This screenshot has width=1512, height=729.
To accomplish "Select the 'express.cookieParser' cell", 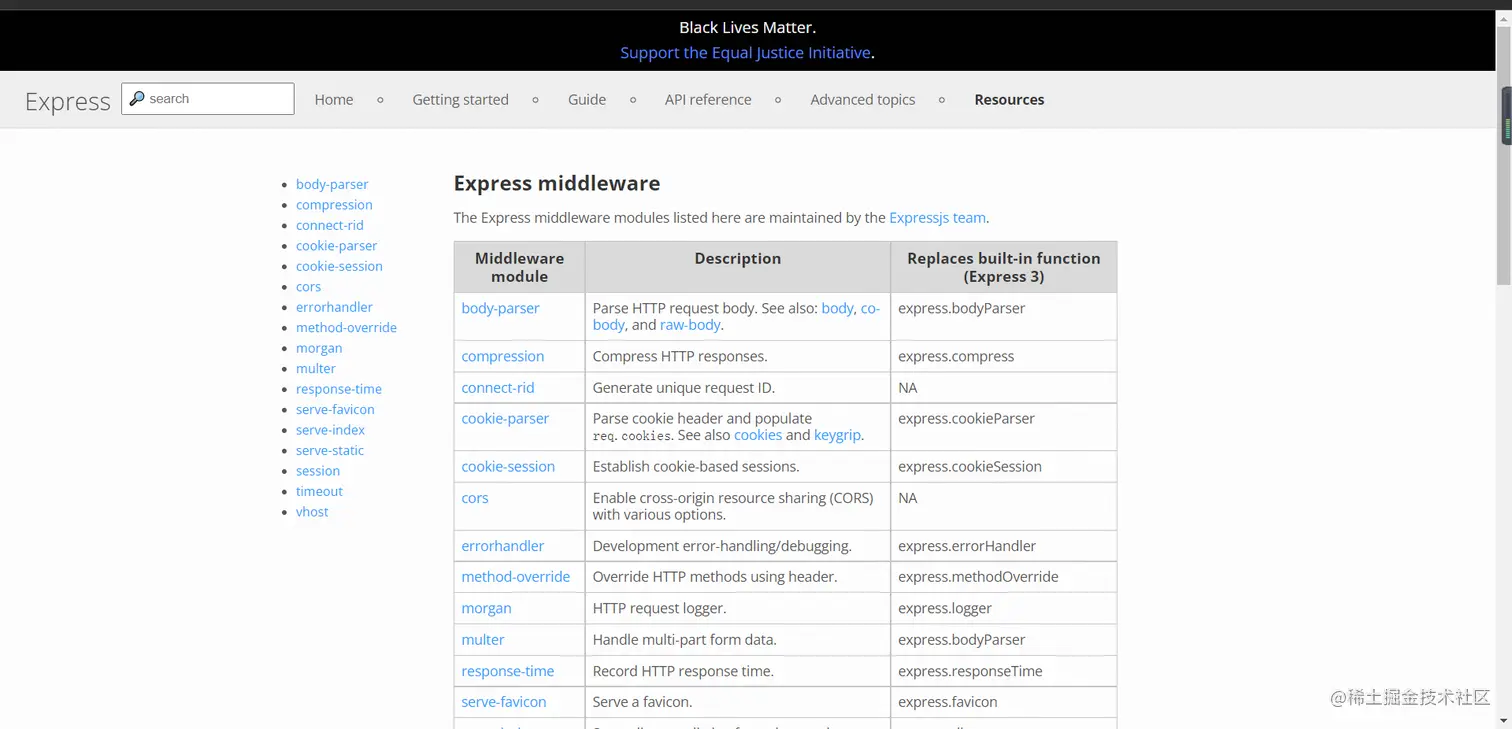I will pos(1004,427).
